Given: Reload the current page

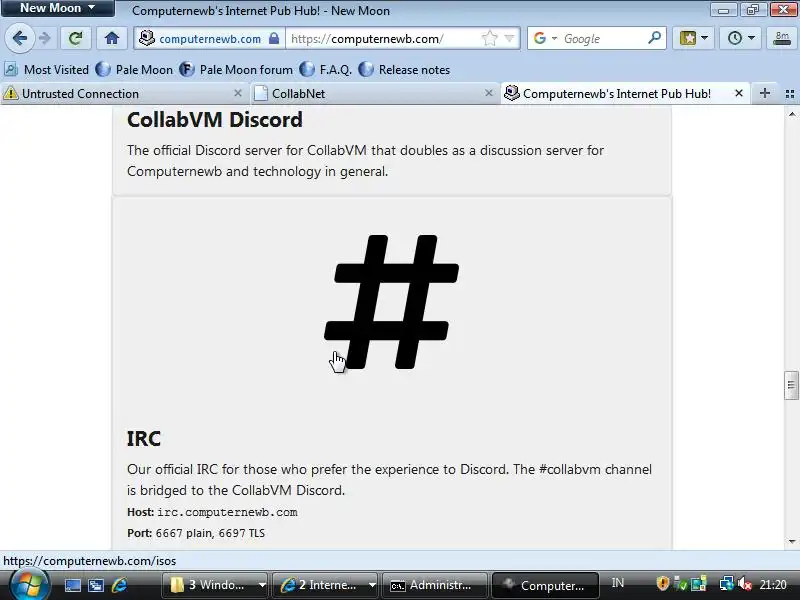Looking at the screenshot, I should click(76, 38).
